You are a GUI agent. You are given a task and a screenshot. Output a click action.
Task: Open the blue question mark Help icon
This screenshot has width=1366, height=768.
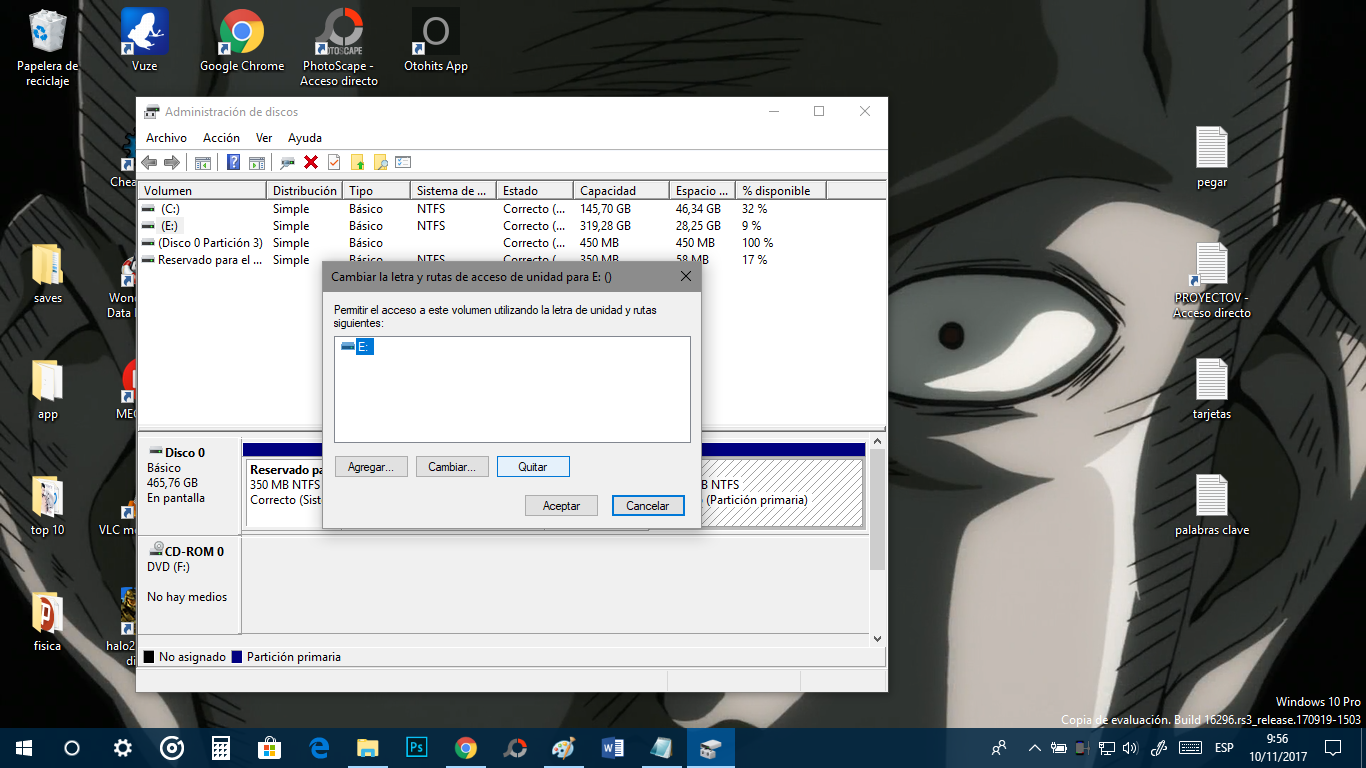tap(234, 162)
